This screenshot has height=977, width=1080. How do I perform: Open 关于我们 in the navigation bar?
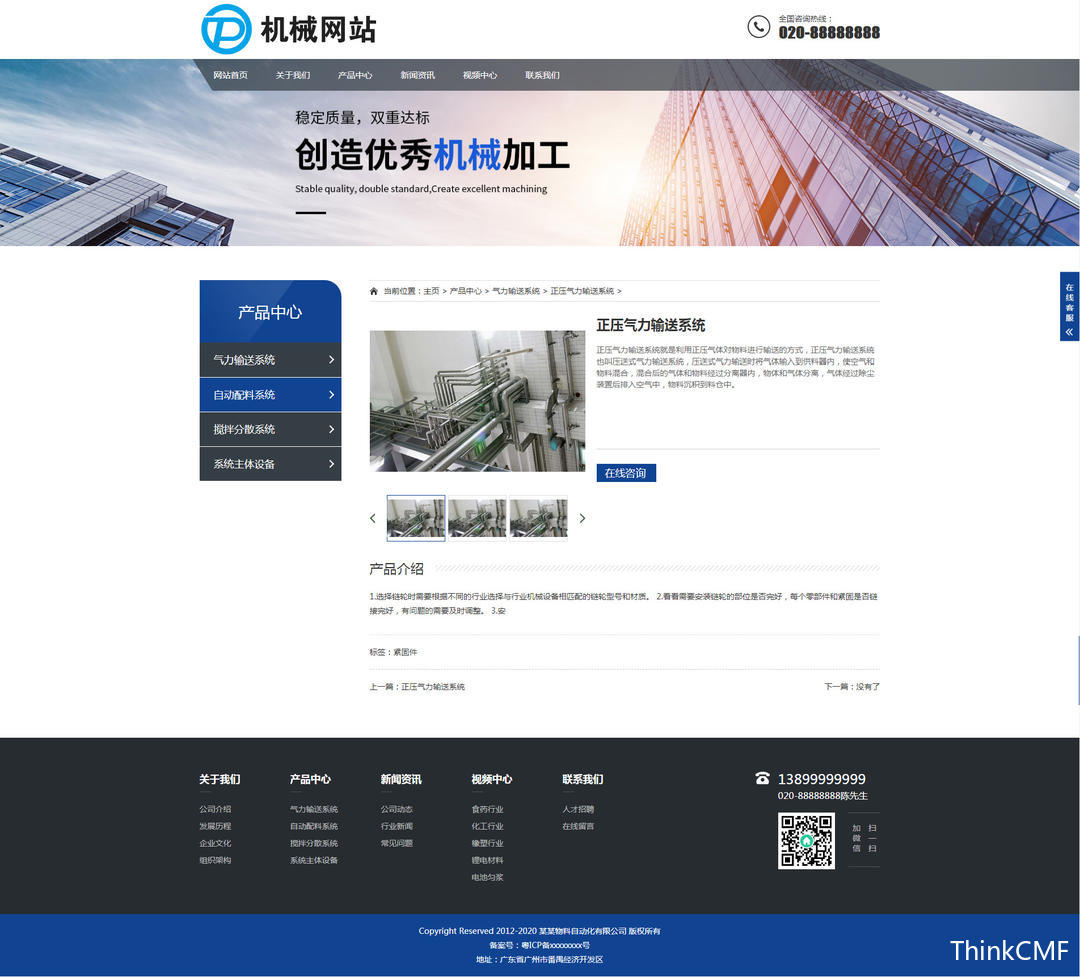click(293, 75)
